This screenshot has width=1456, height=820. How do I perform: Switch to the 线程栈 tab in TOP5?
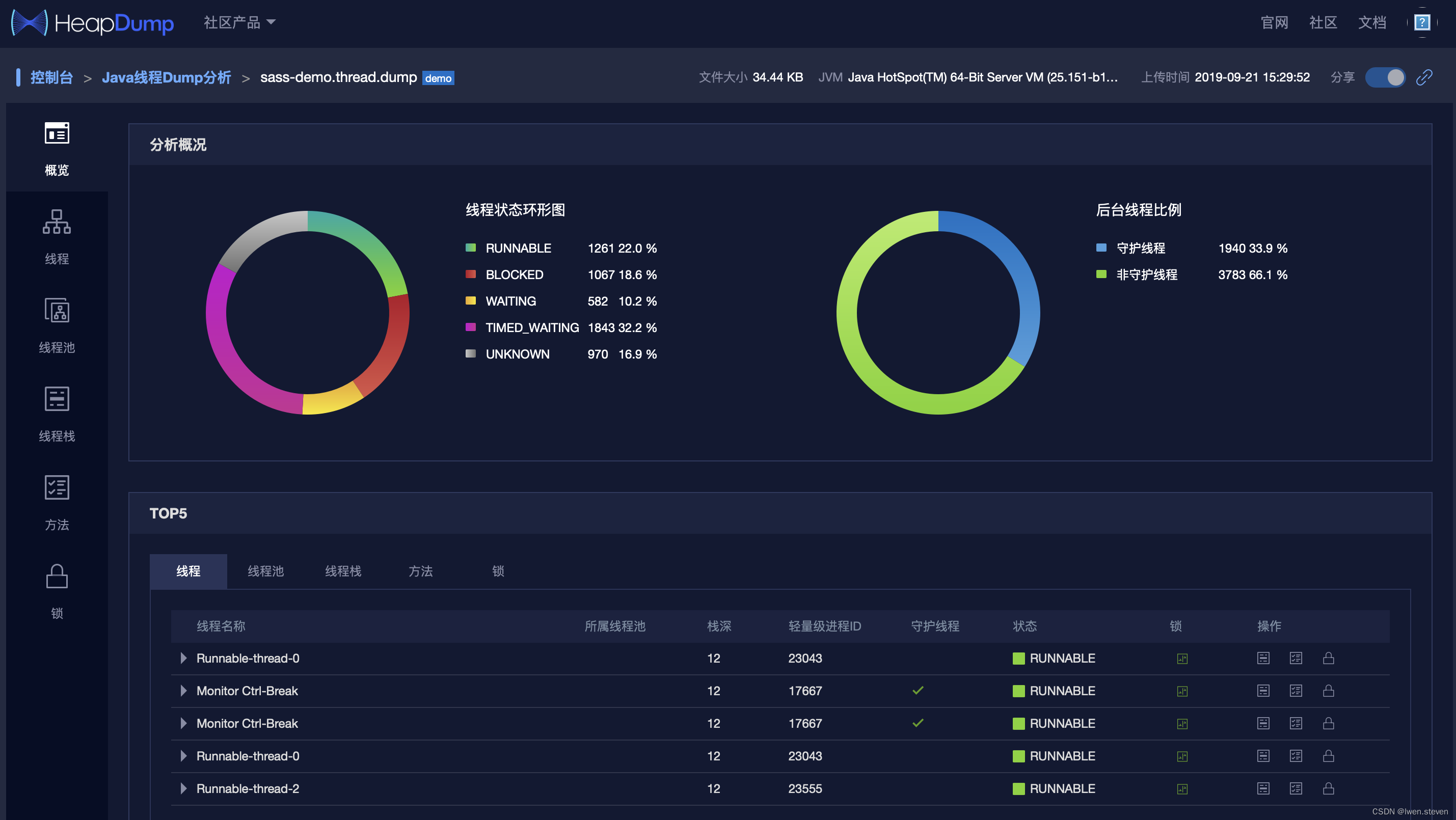pyautogui.click(x=343, y=571)
